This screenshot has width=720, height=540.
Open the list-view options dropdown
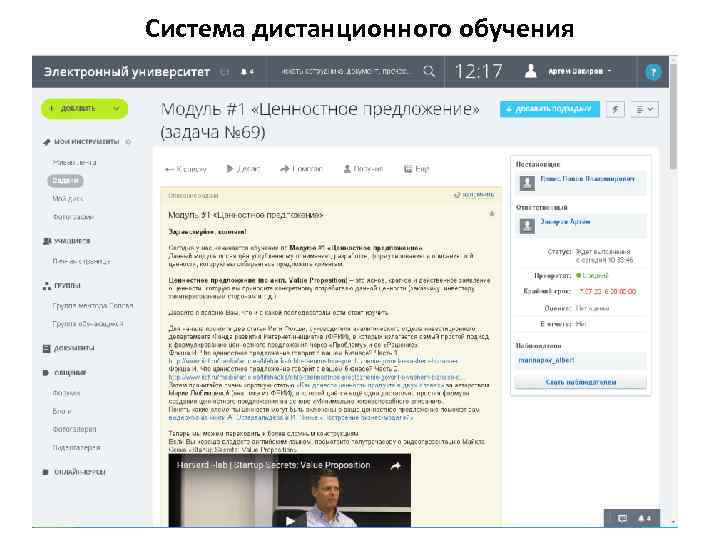(x=645, y=109)
